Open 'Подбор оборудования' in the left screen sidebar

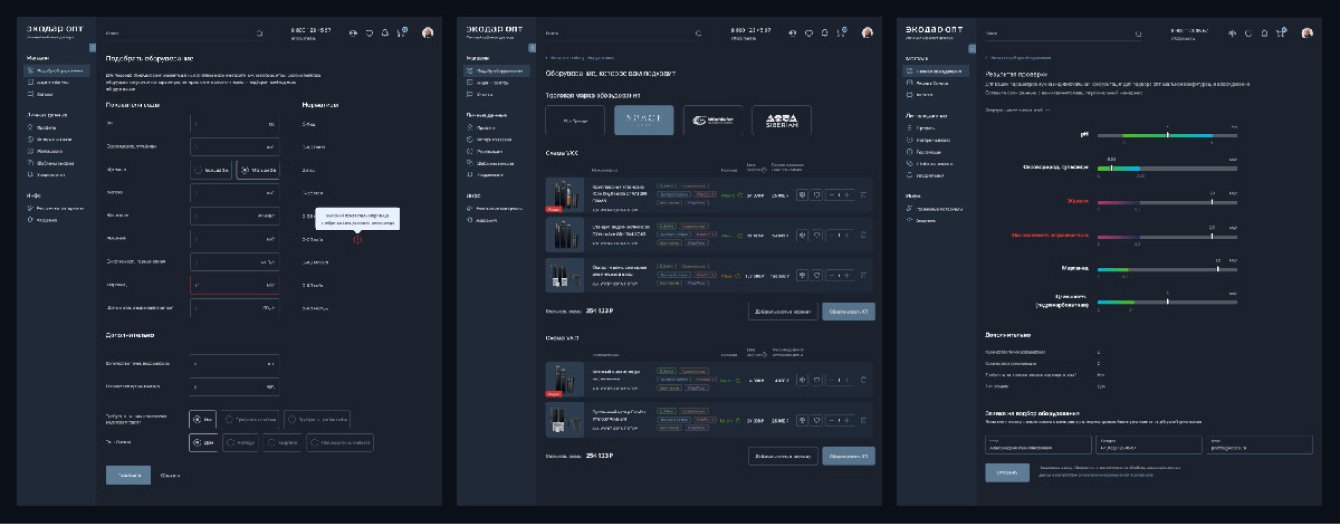point(57,71)
